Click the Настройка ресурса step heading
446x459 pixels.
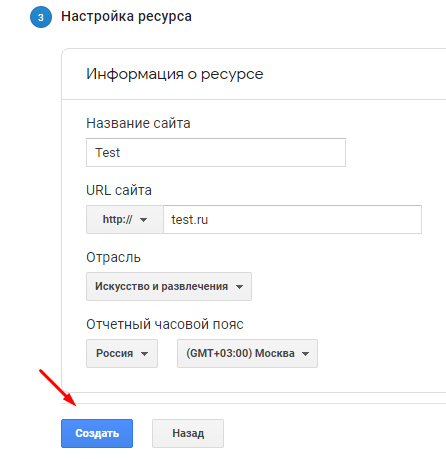[126, 16]
